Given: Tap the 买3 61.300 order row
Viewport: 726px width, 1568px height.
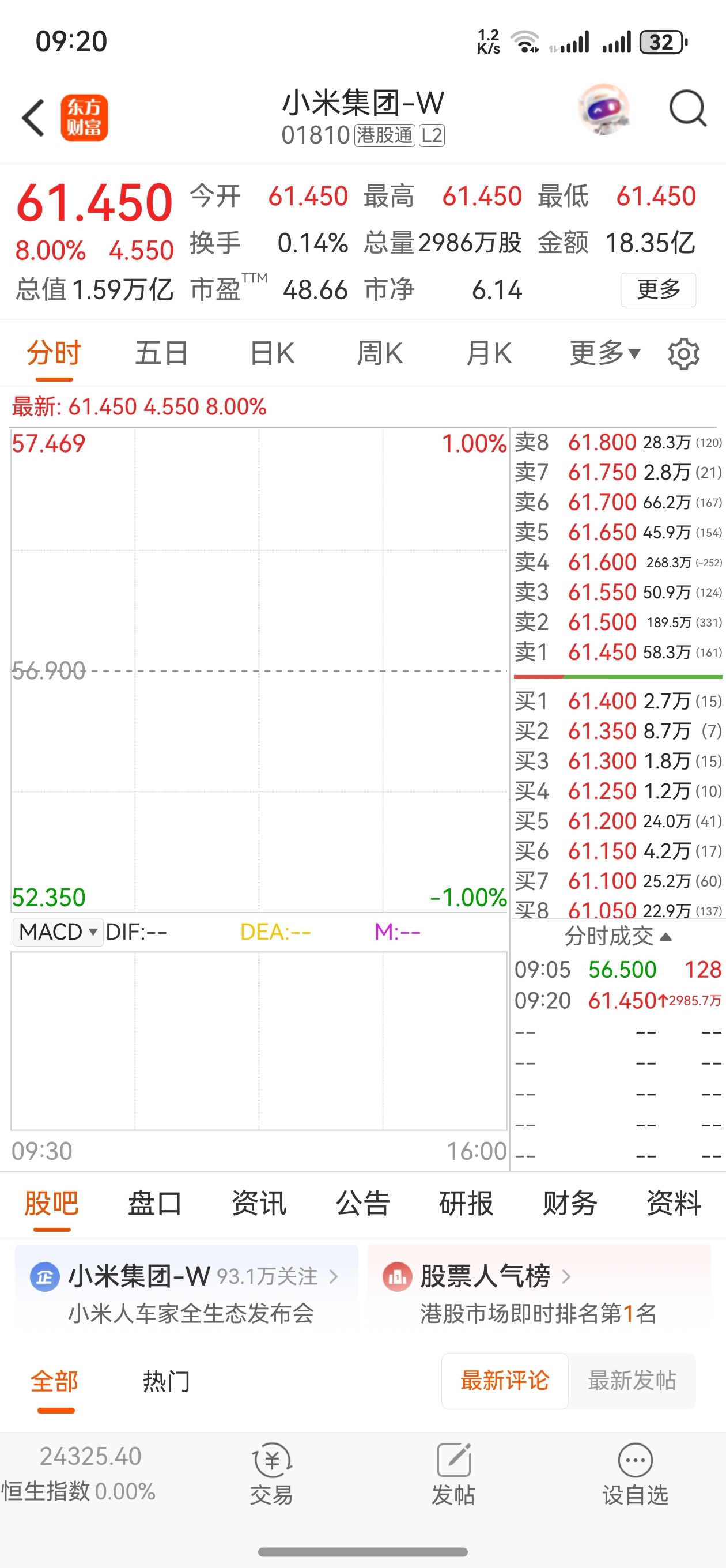Looking at the screenshot, I should pos(618,761).
